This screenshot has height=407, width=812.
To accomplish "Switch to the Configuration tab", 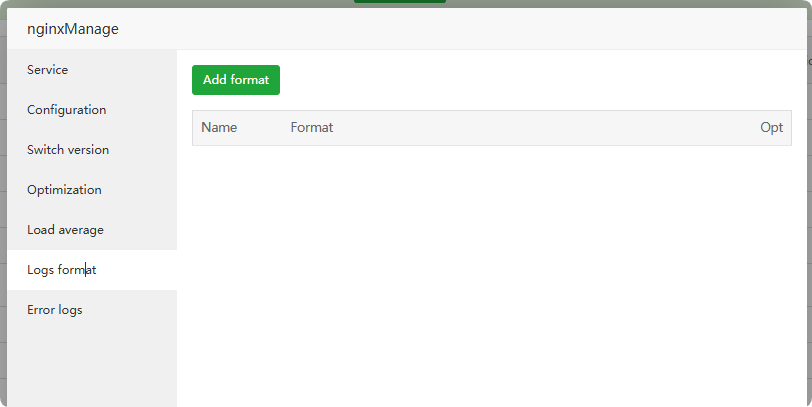I will tap(92, 110).
